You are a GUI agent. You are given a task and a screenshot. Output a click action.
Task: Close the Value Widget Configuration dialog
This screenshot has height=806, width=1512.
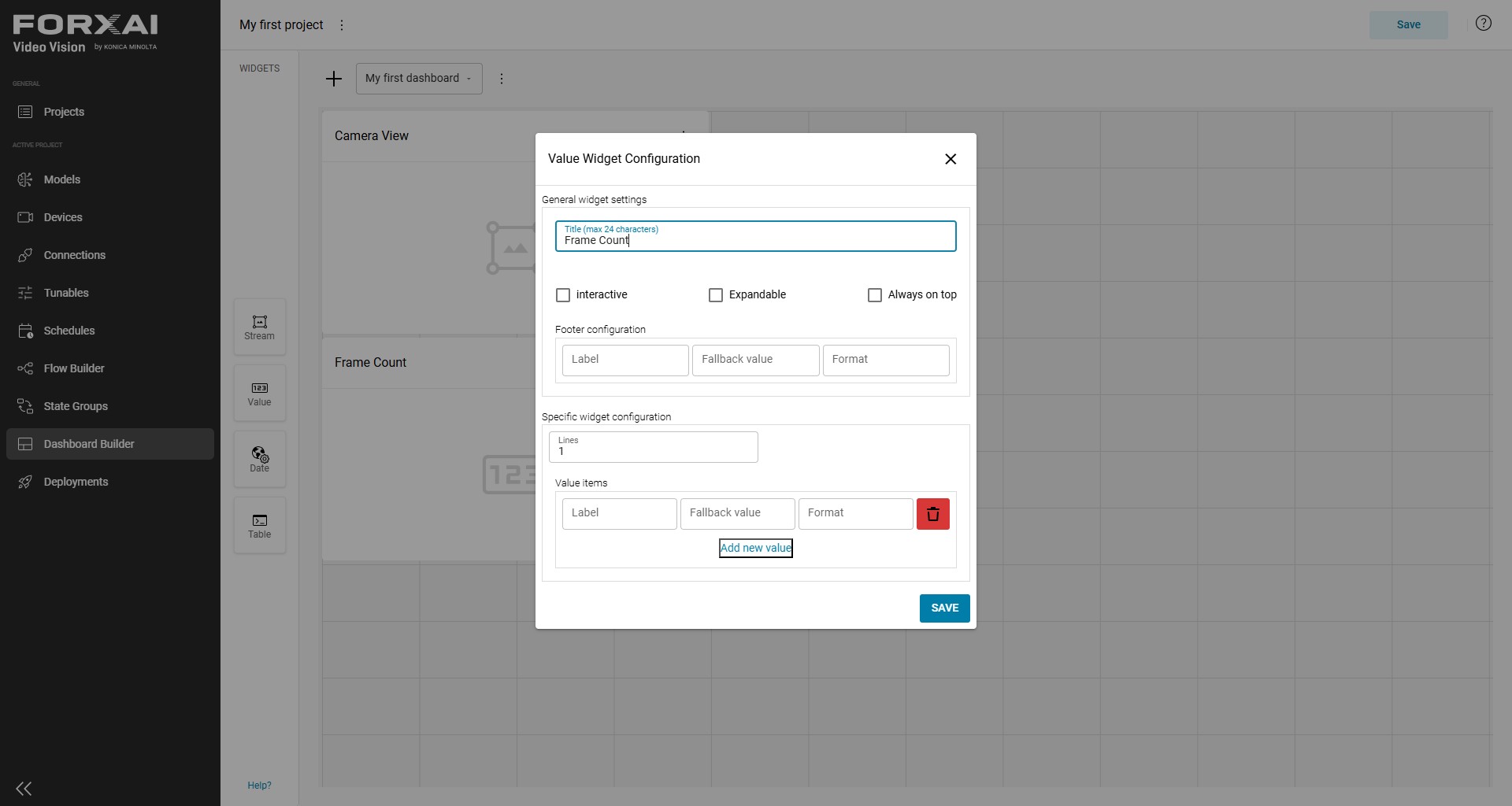coord(951,159)
